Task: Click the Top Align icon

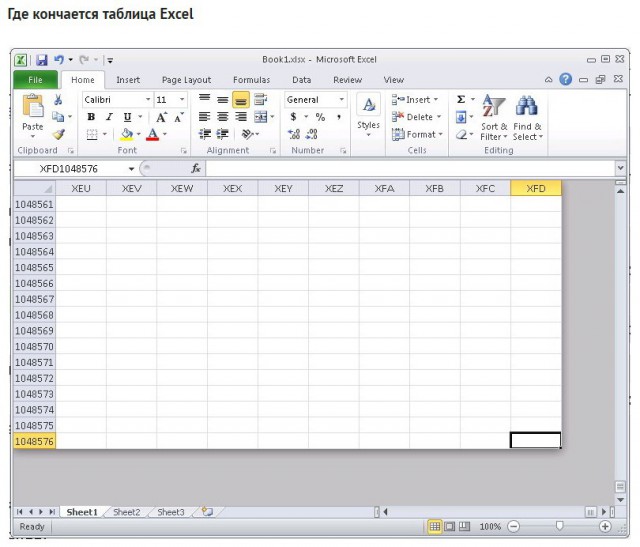Action: (204, 99)
